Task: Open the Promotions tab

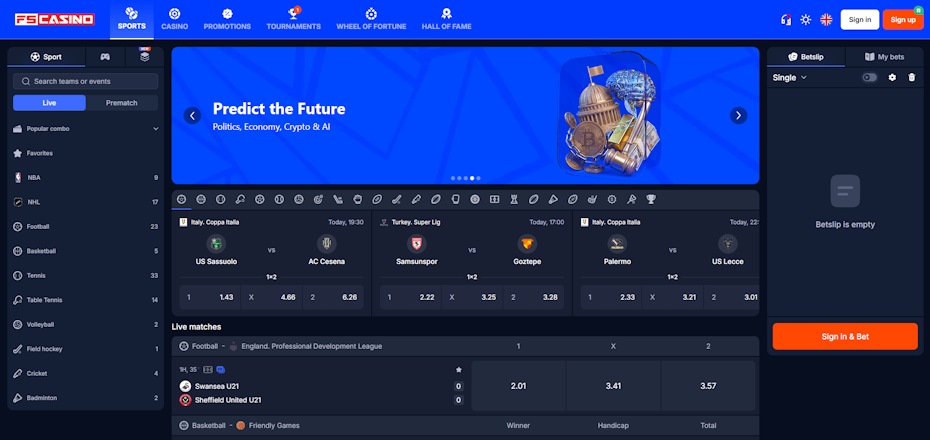Action: click(x=227, y=20)
